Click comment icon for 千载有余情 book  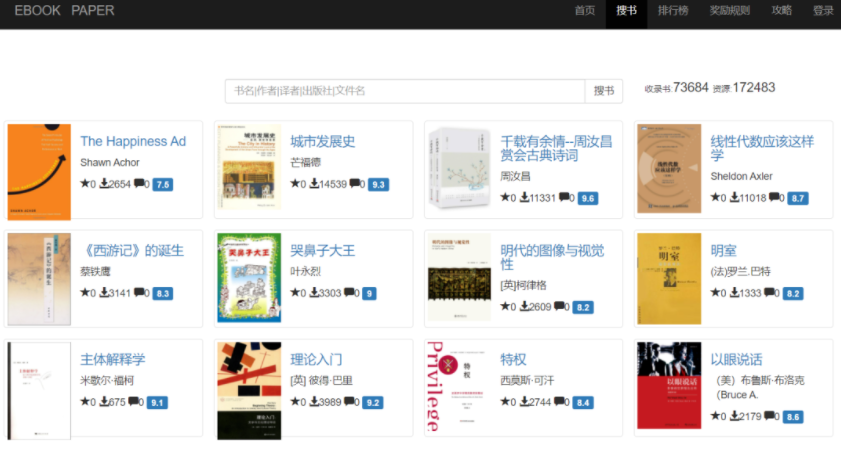click(565, 198)
